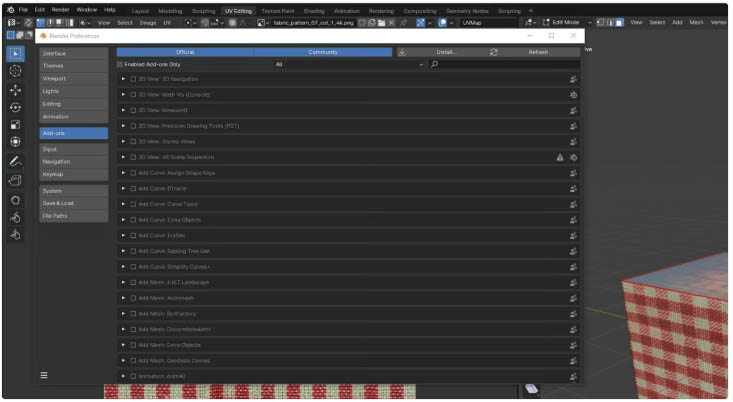Open the Keymap preferences section

(x=73, y=174)
